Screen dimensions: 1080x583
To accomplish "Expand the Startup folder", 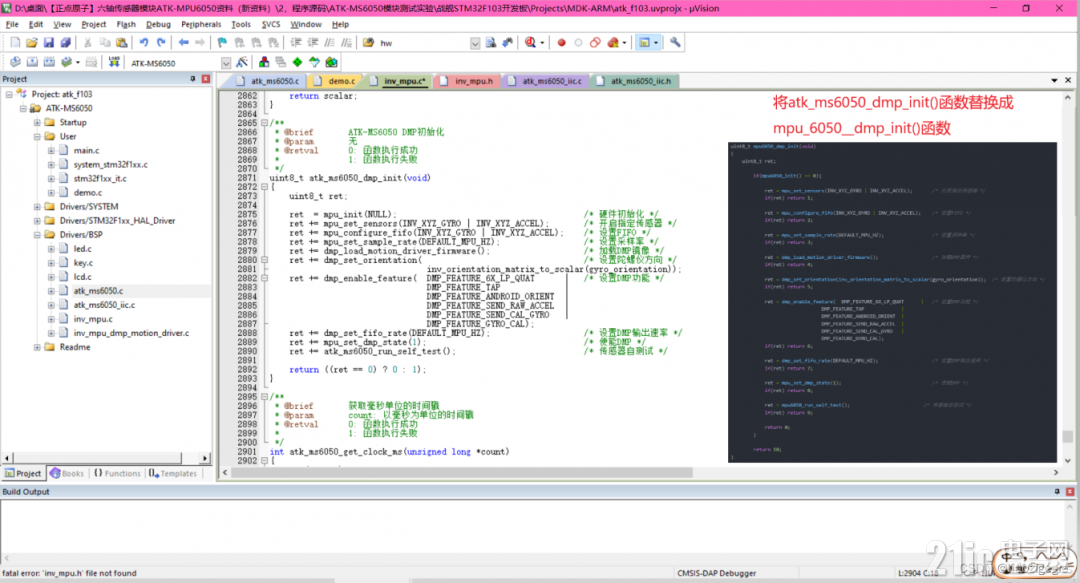I will pos(37,123).
